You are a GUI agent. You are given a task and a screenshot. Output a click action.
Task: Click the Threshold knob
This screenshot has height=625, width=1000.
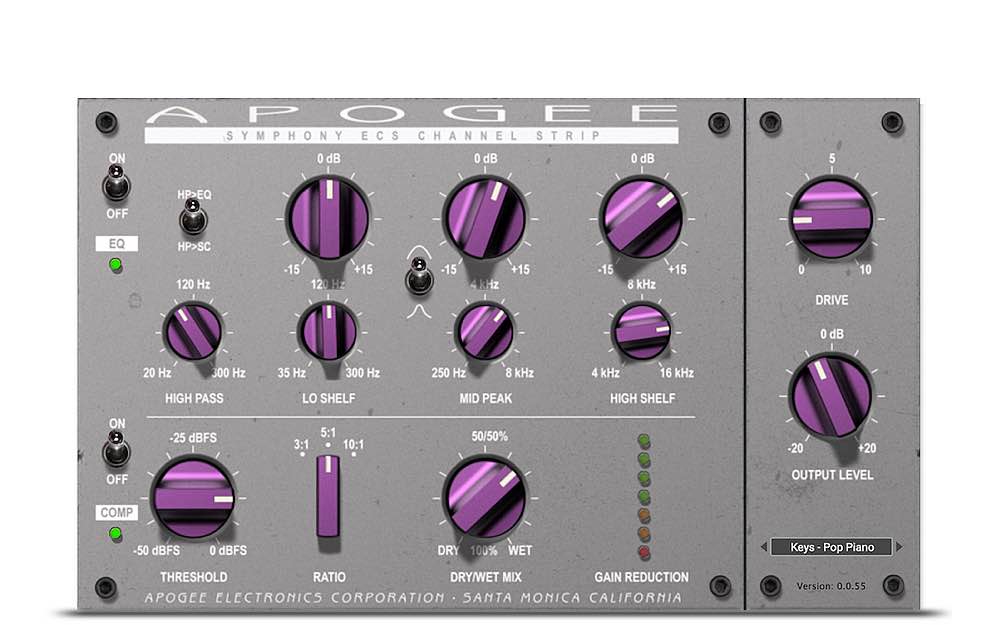(193, 498)
